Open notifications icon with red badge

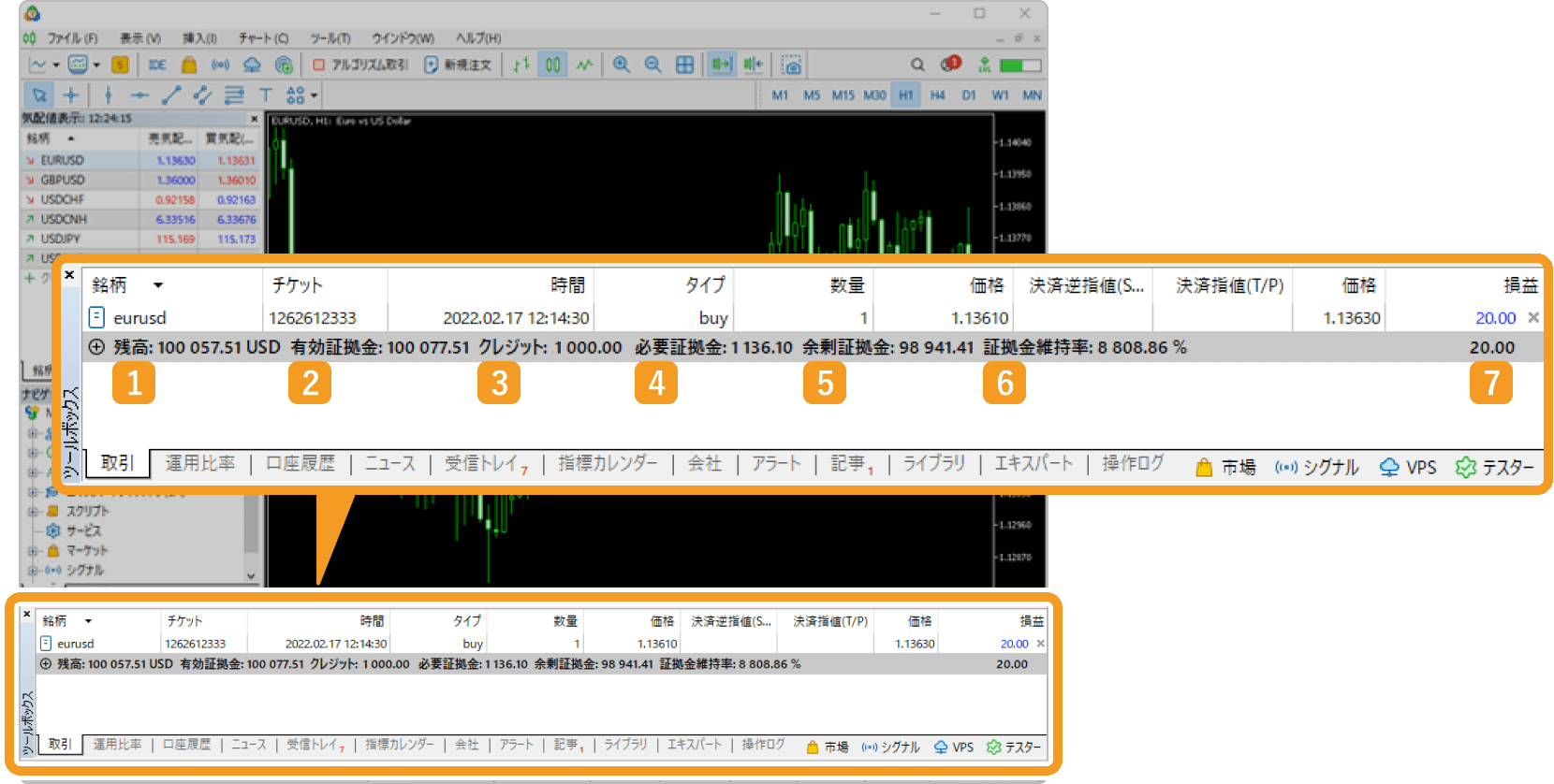950,64
